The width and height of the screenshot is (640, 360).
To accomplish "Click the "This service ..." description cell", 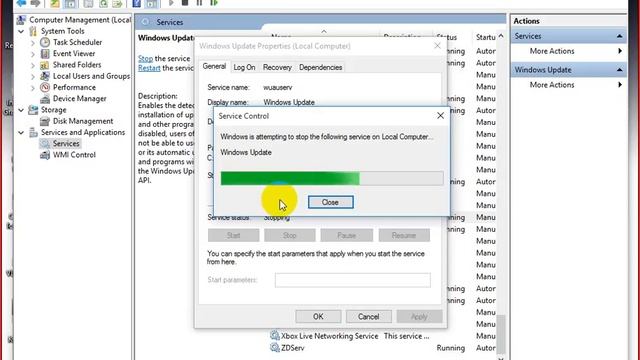I will coord(407,336).
